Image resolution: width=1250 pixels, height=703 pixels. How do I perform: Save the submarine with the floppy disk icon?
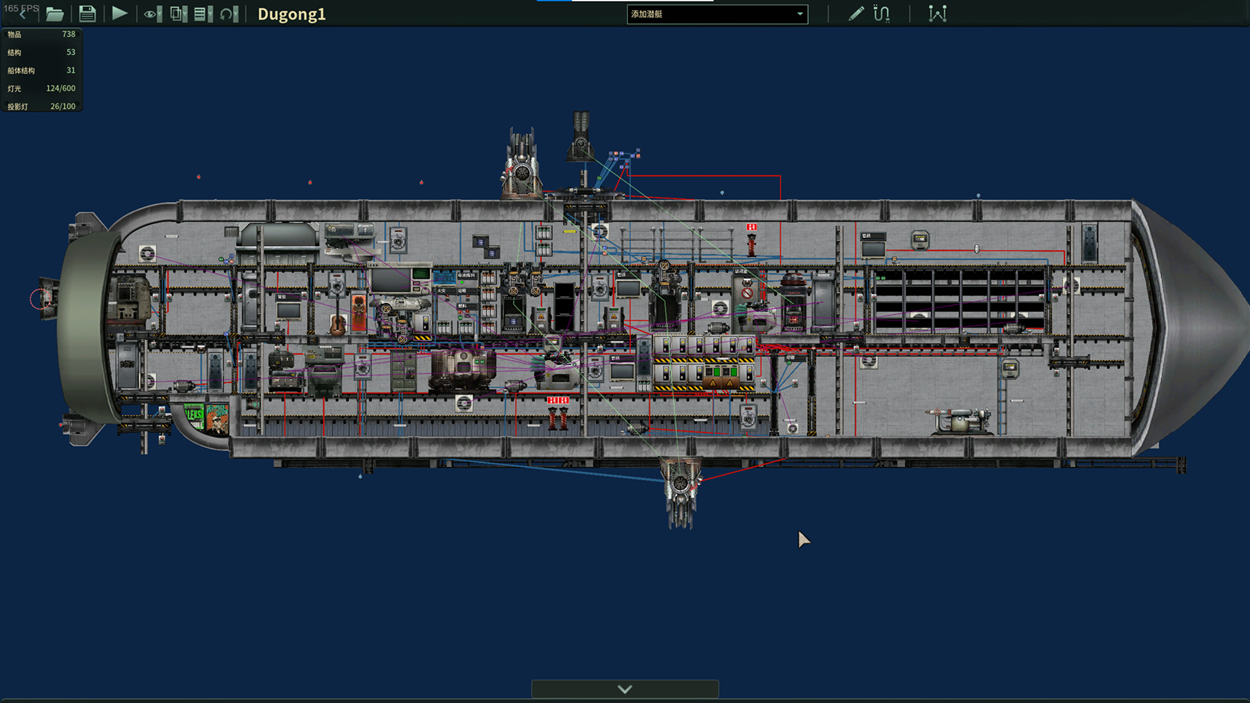[87, 14]
